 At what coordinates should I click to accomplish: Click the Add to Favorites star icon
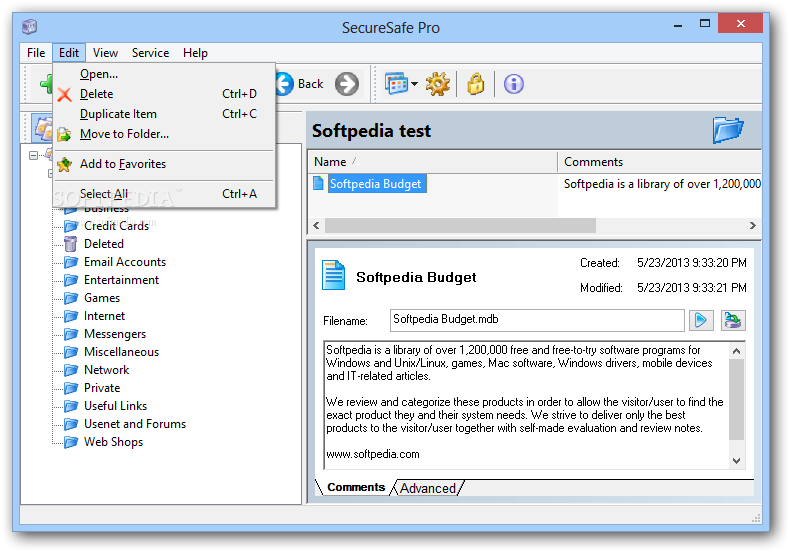[x=64, y=164]
